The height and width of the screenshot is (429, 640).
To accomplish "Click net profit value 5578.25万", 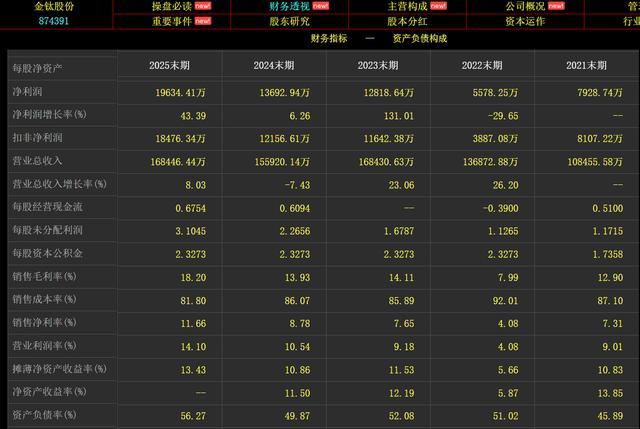I will click(x=496, y=93).
